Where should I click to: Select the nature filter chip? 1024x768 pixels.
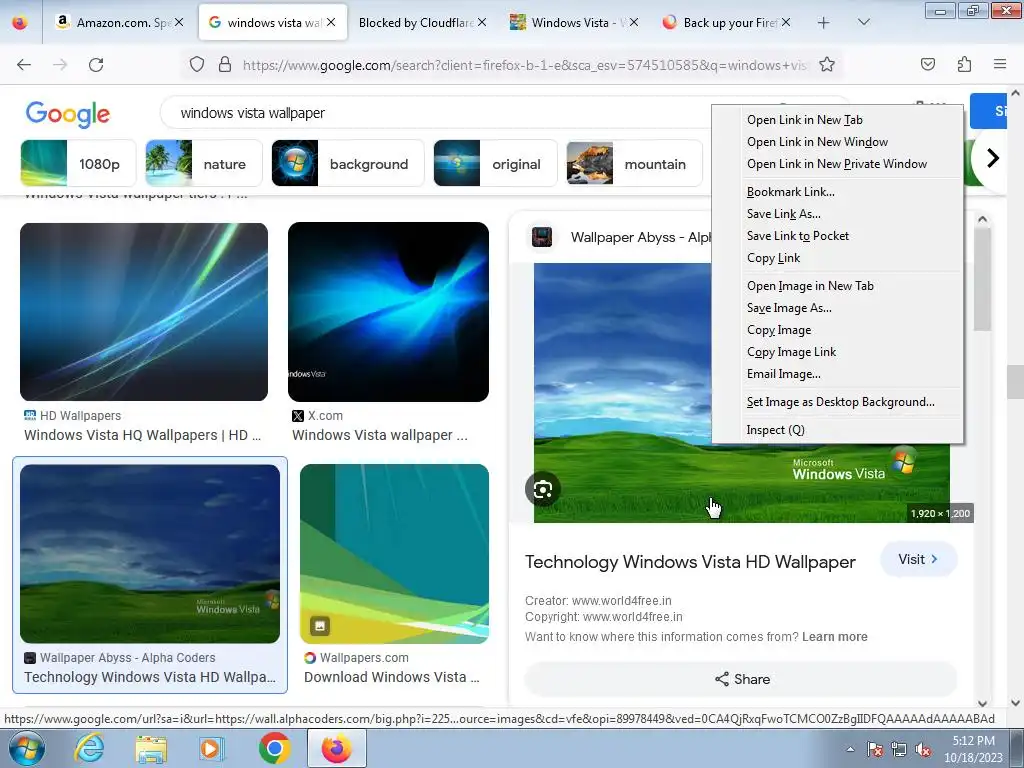click(204, 163)
